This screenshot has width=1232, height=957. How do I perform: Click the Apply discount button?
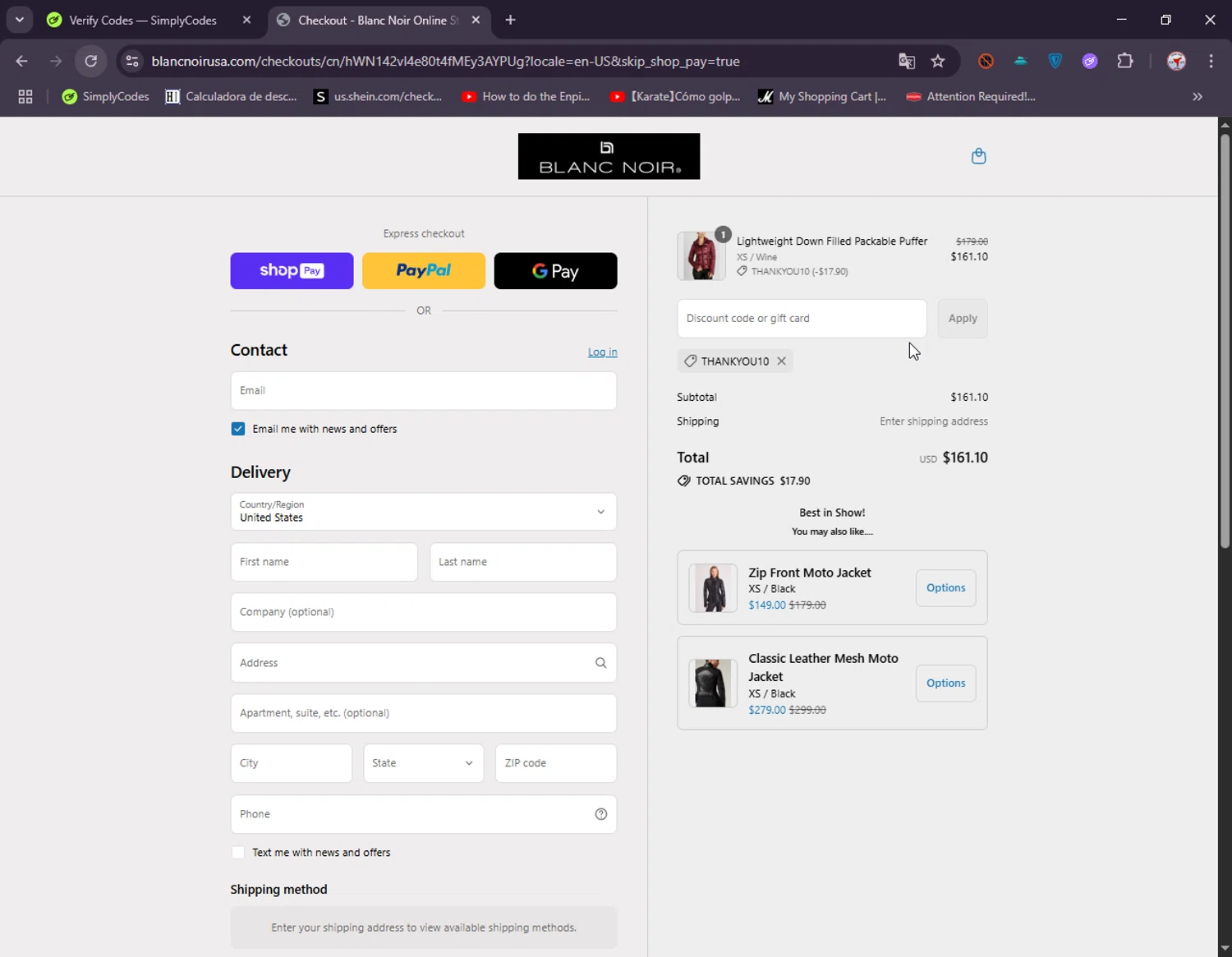(963, 319)
